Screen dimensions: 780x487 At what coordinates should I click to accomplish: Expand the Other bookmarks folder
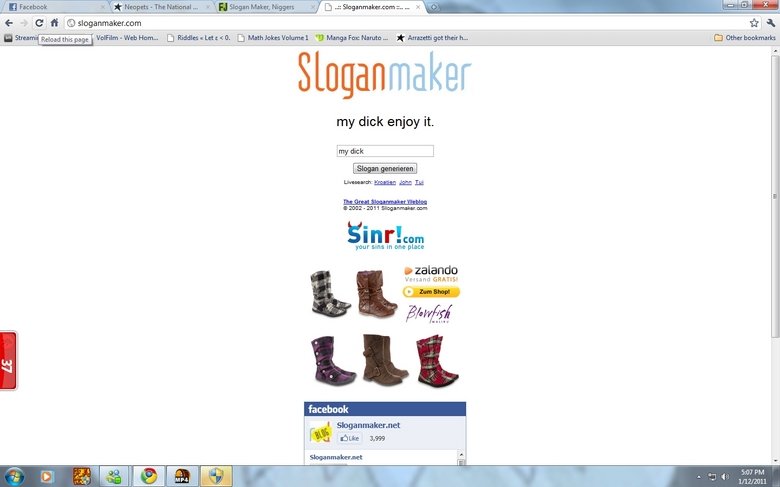(x=745, y=38)
